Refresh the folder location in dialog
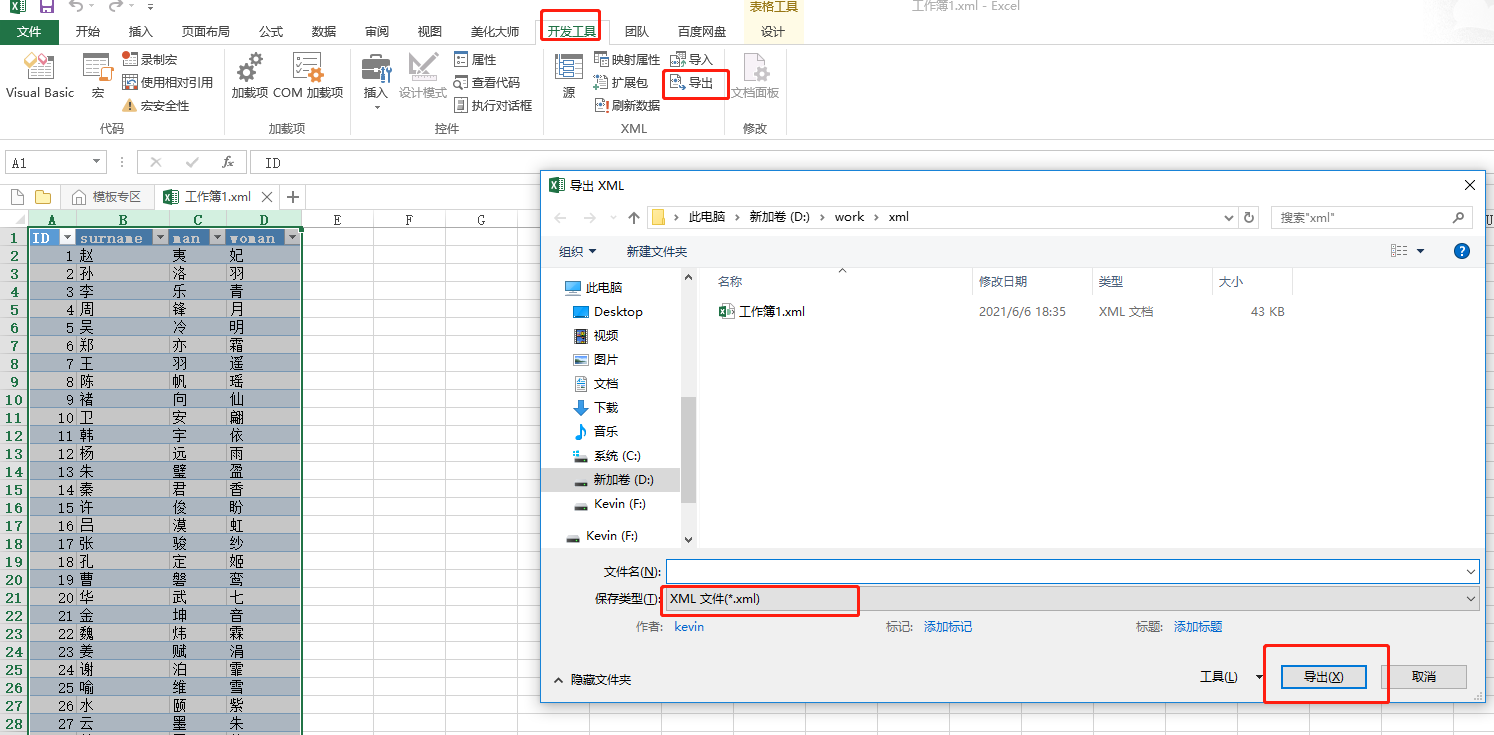 coord(1249,217)
